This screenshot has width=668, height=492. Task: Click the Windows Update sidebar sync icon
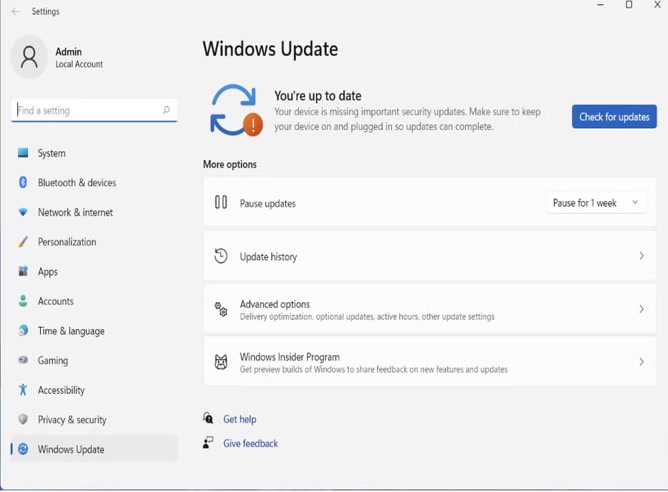tap(23, 449)
